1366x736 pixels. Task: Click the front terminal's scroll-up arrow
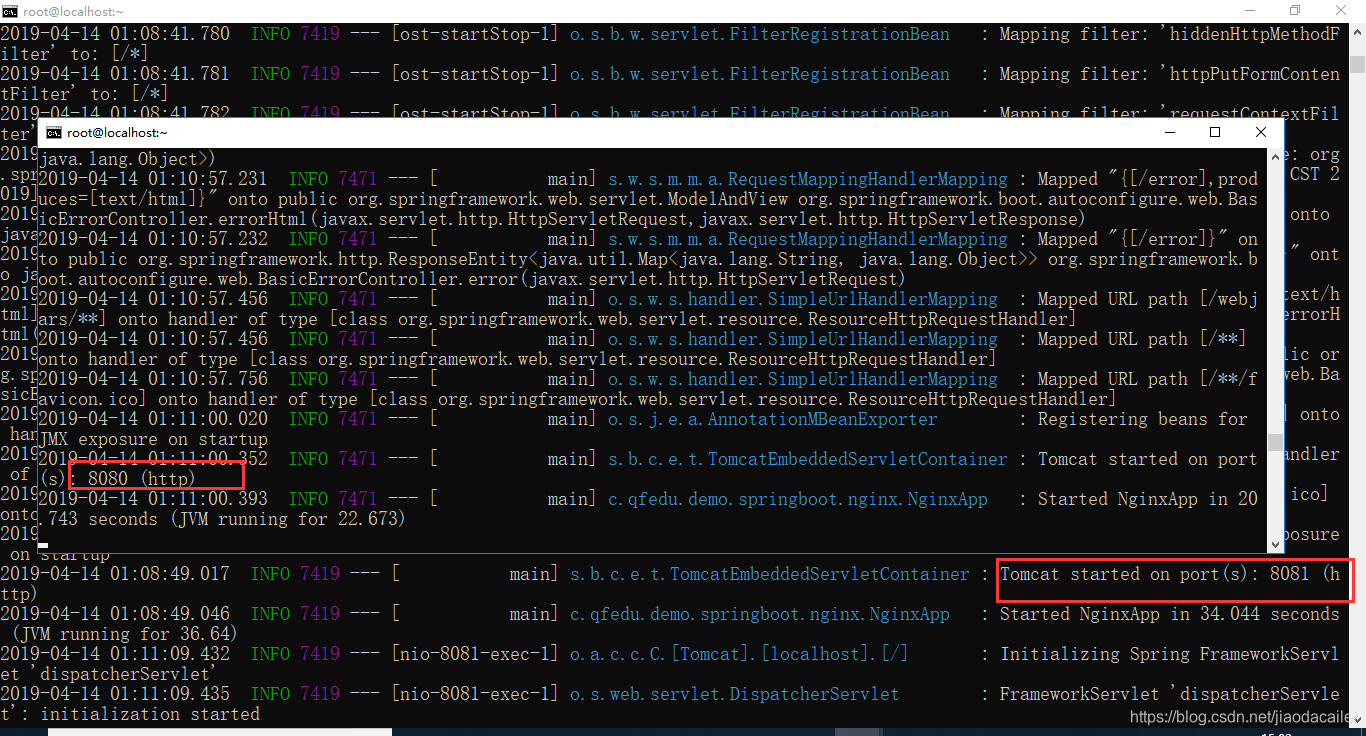coord(1275,155)
